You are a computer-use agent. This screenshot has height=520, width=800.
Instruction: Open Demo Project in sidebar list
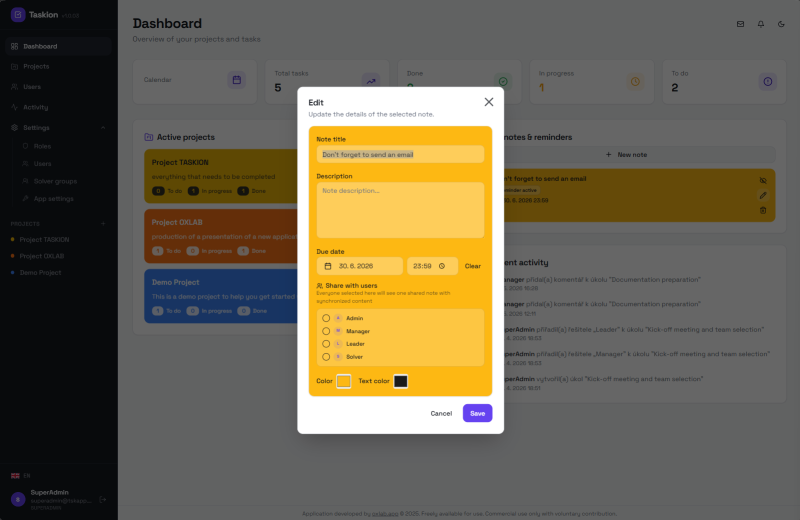pyautogui.click(x=40, y=273)
